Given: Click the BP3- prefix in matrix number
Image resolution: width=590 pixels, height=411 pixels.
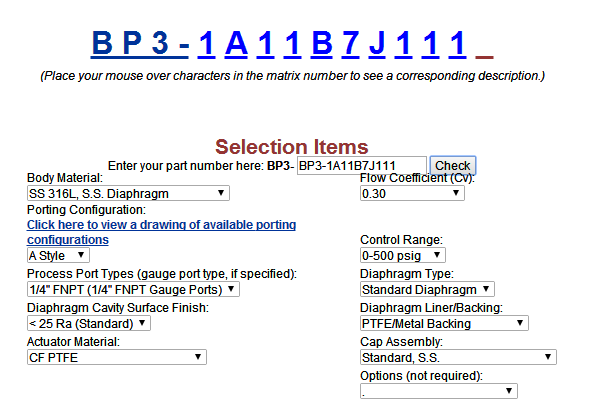Looking at the screenshot, I should [x=140, y=44].
